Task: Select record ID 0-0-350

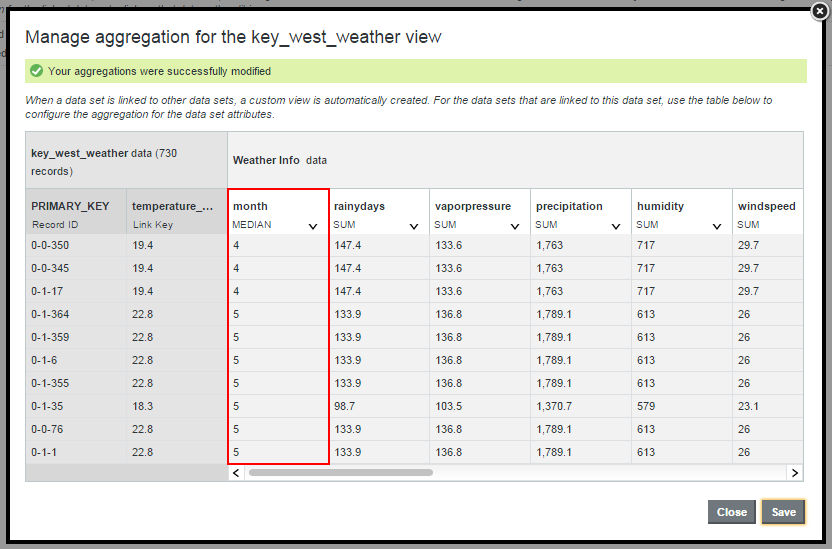Action: [50, 245]
